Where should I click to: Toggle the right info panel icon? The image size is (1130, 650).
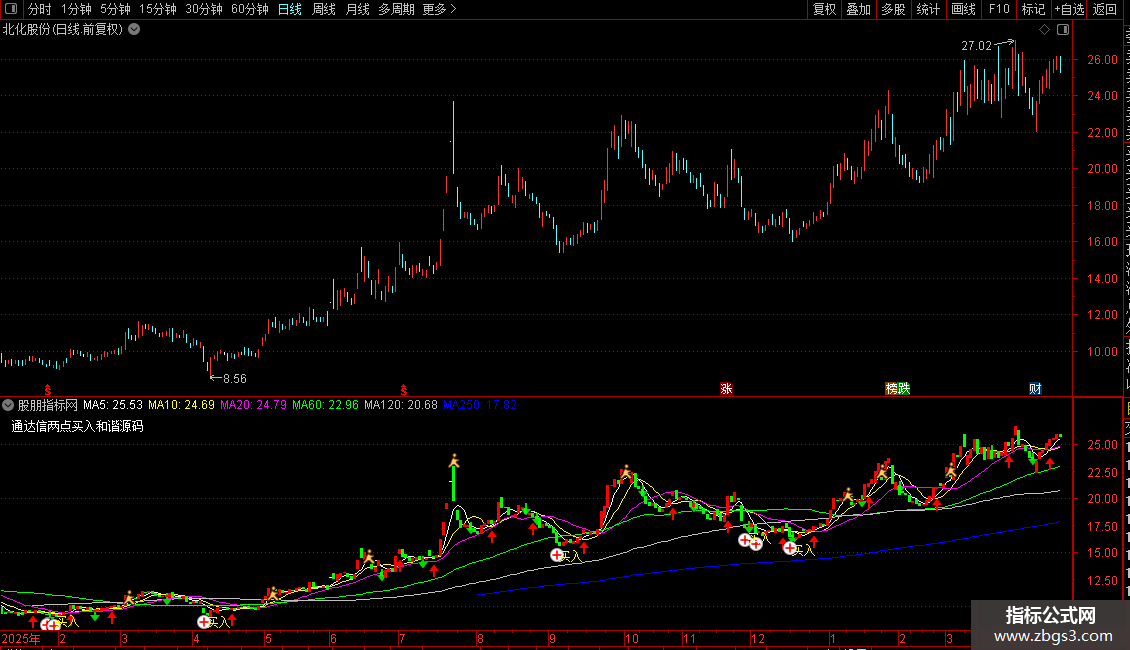[1063, 30]
